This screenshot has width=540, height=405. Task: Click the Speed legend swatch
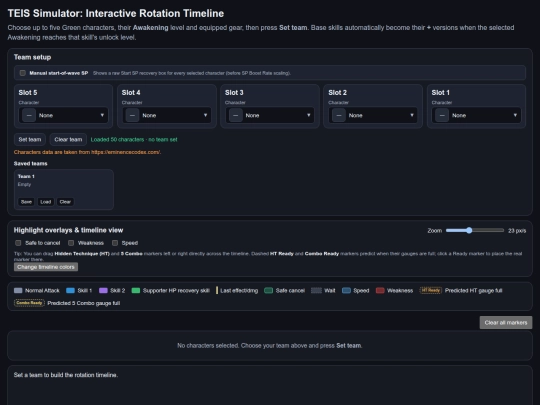pyautogui.click(x=346, y=290)
